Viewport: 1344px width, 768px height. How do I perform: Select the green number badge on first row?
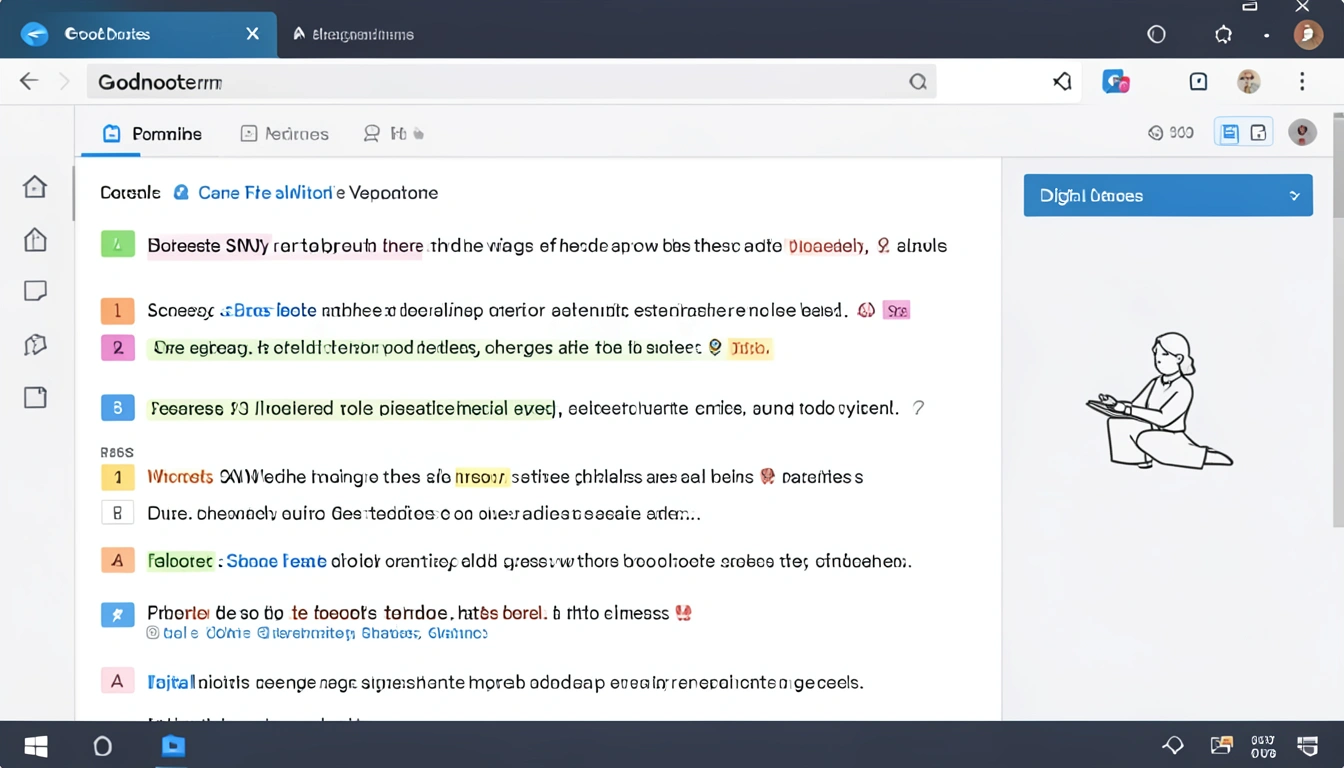(x=117, y=244)
